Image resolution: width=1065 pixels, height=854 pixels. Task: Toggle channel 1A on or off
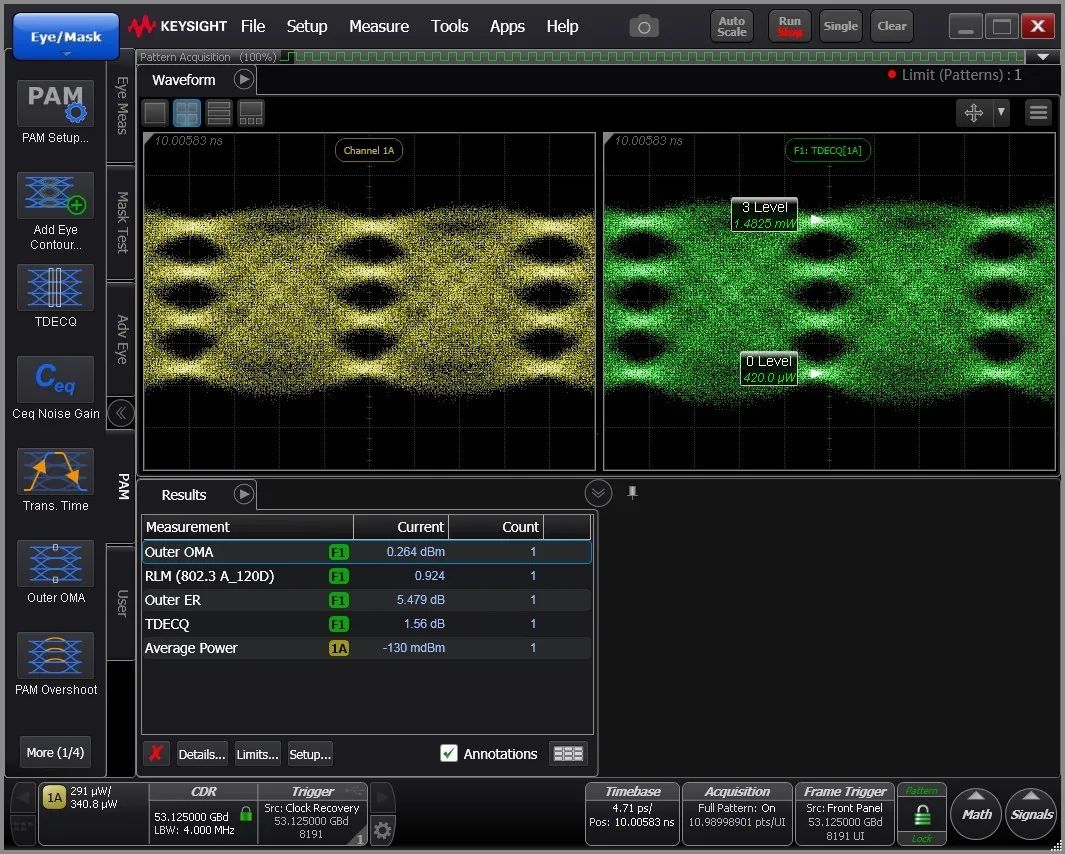(54, 797)
